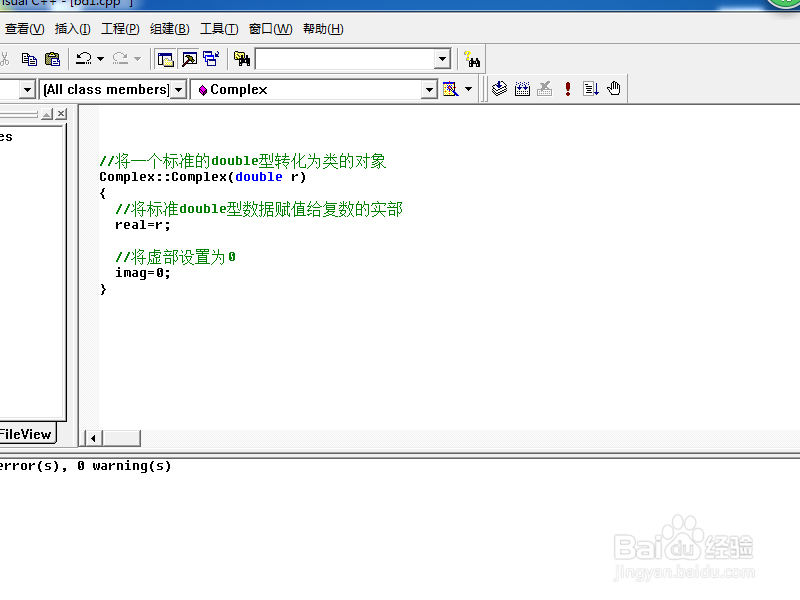
Task: Copy selection with the Copy icon
Action: (x=29, y=59)
